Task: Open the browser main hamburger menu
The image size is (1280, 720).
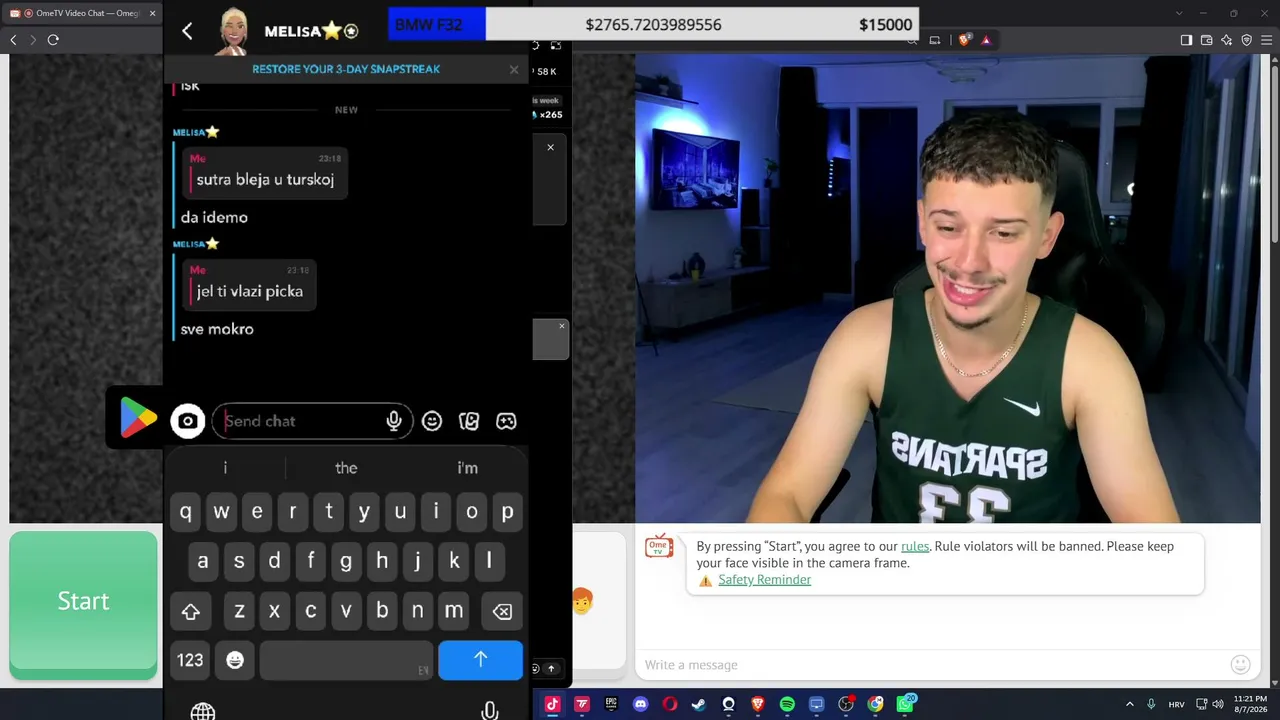Action: (x=1266, y=40)
